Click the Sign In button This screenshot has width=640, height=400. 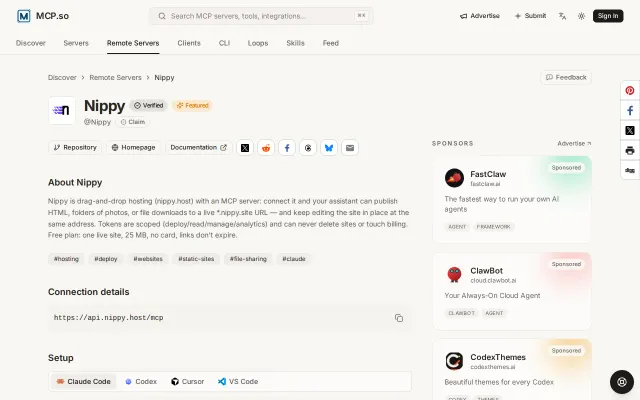coord(608,16)
